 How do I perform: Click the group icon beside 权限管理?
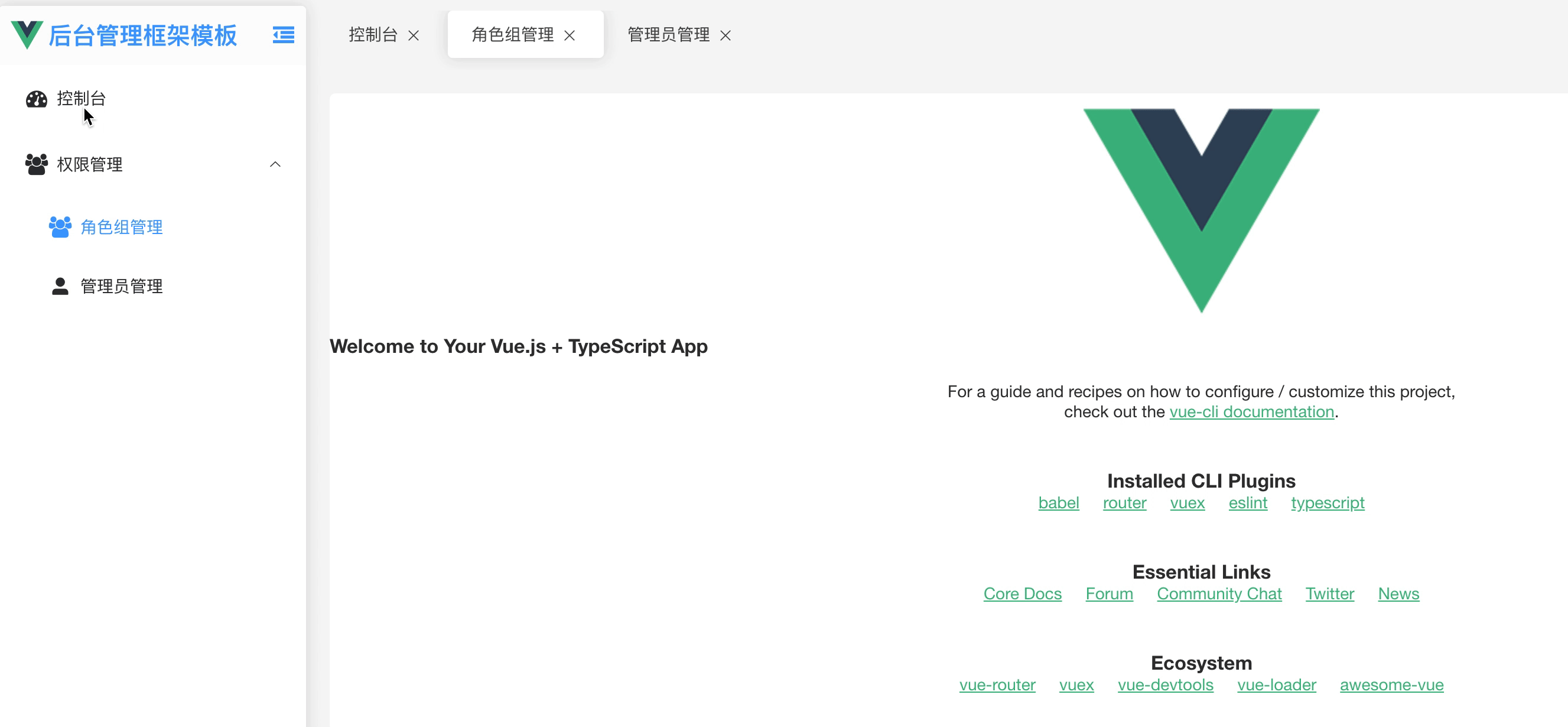click(x=37, y=164)
